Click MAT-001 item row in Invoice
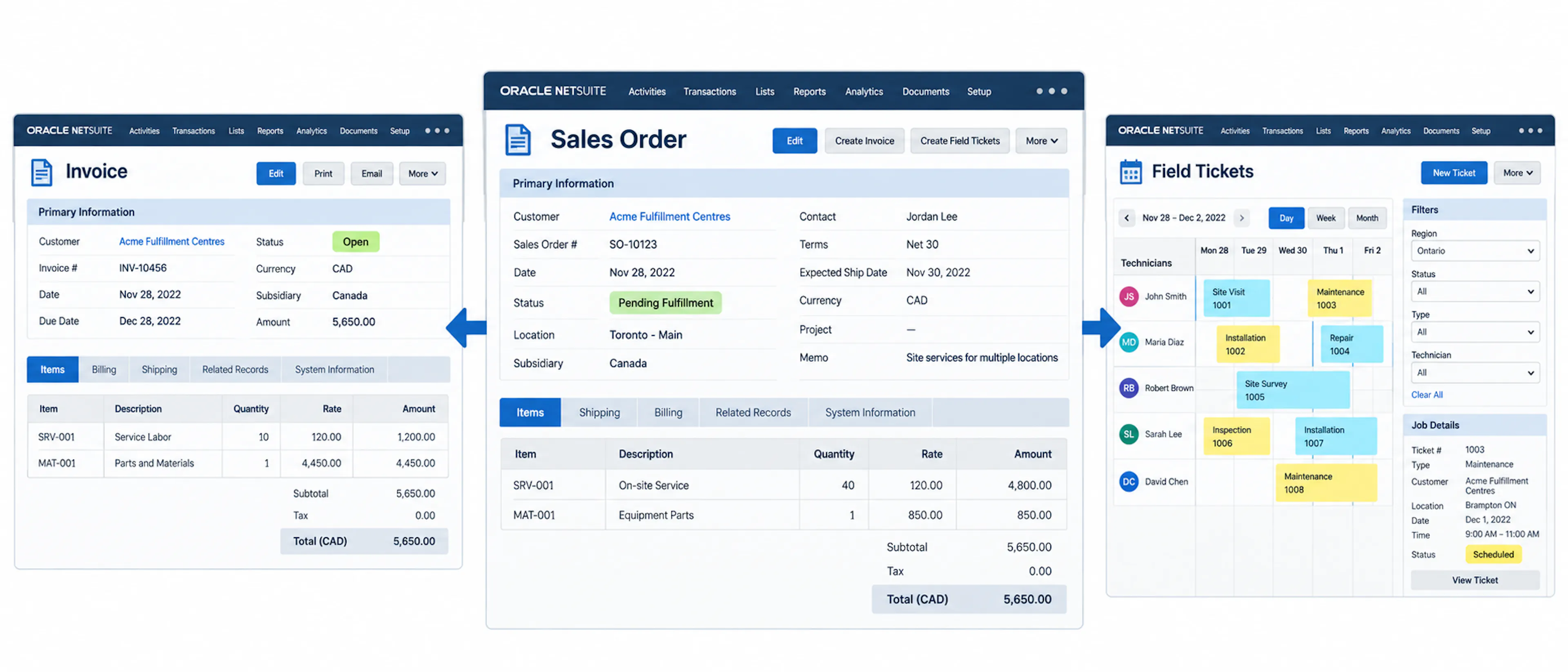This screenshot has height=672, width=1568. [x=237, y=463]
